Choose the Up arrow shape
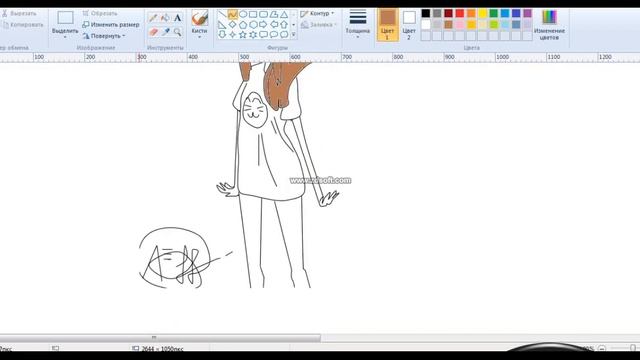Screen dimensions: 640x360 point(284,24)
